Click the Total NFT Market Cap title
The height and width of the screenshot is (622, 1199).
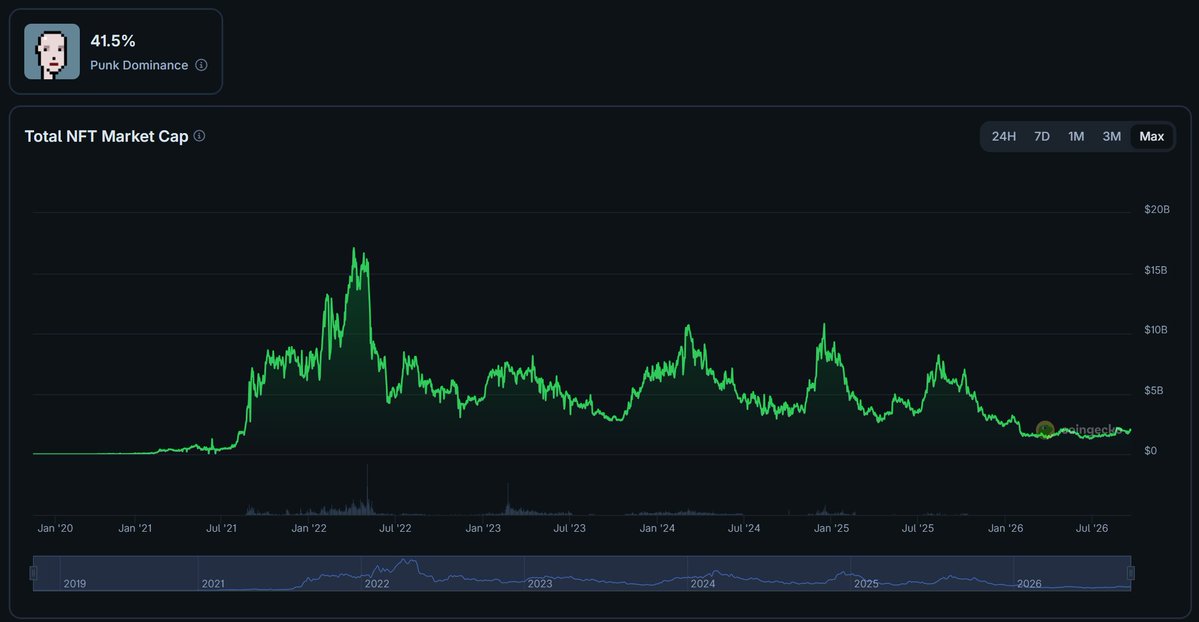pos(106,136)
